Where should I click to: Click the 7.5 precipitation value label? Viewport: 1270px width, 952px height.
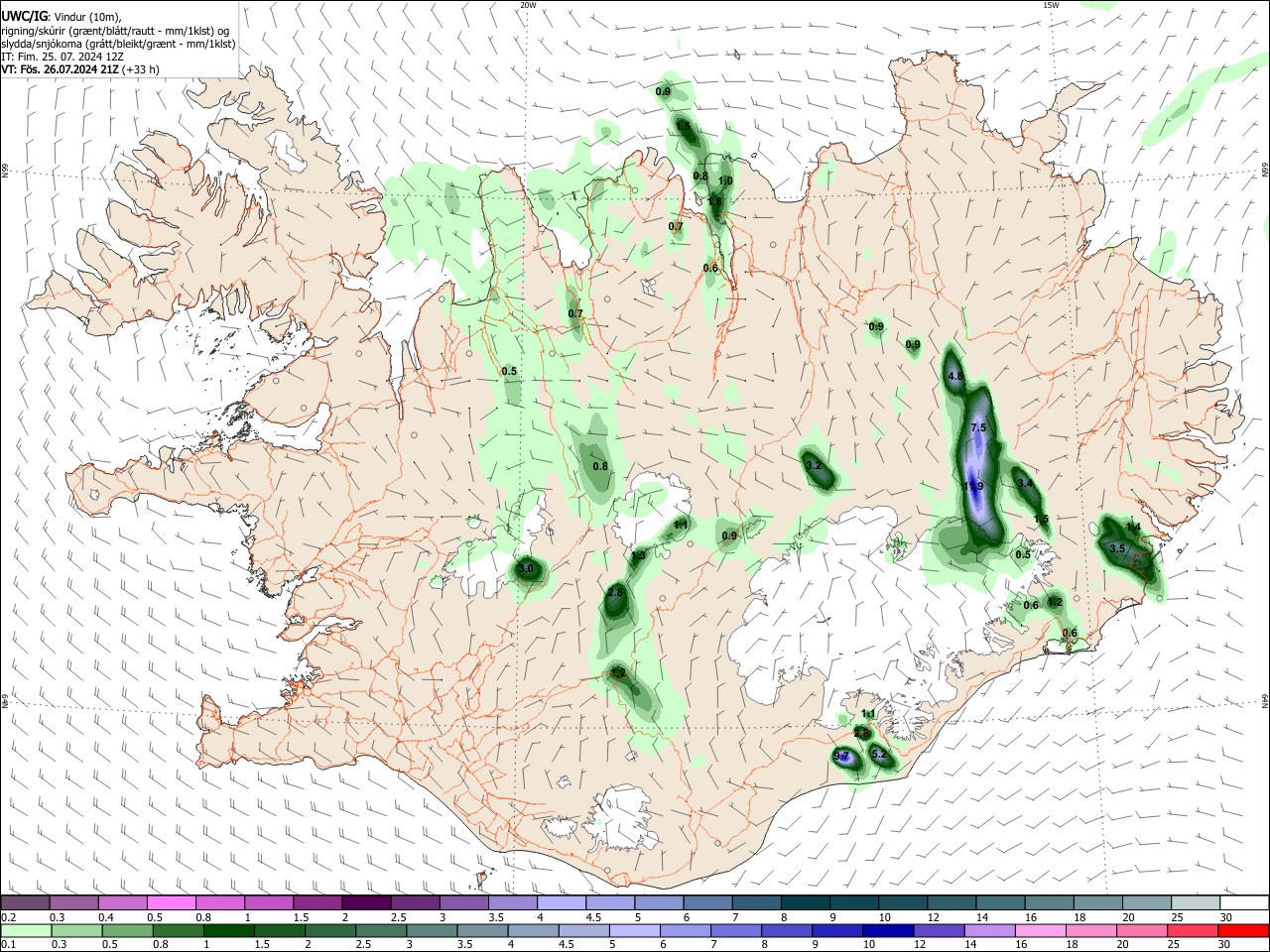click(977, 427)
